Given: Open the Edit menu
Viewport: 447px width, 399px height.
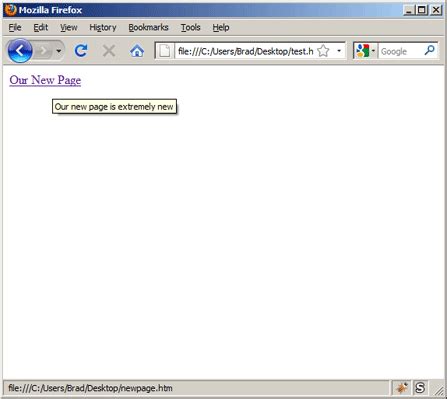Looking at the screenshot, I should coord(41,27).
